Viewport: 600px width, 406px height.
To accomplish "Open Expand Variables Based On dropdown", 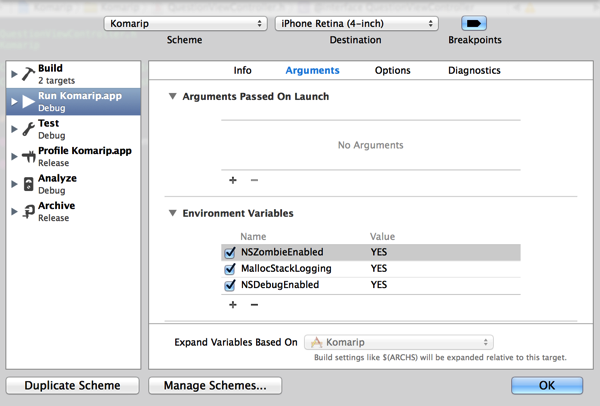I will [x=399, y=342].
